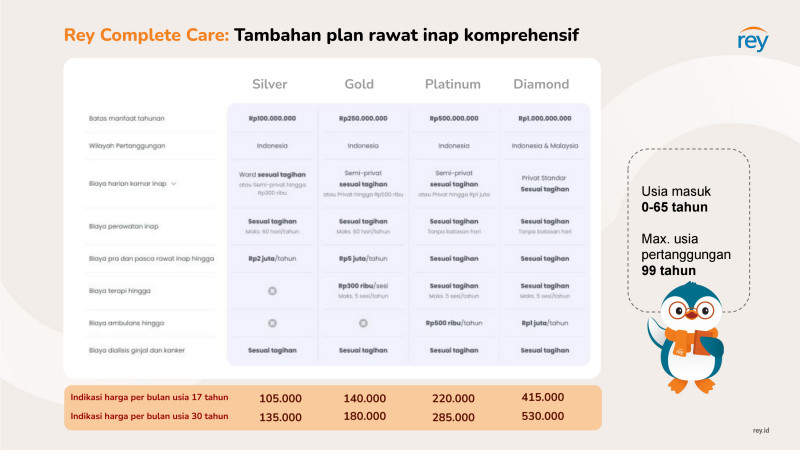Click Indonesia & Malaysia coverage cell
This screenshot has width=800, height=450.
point(545,146)
